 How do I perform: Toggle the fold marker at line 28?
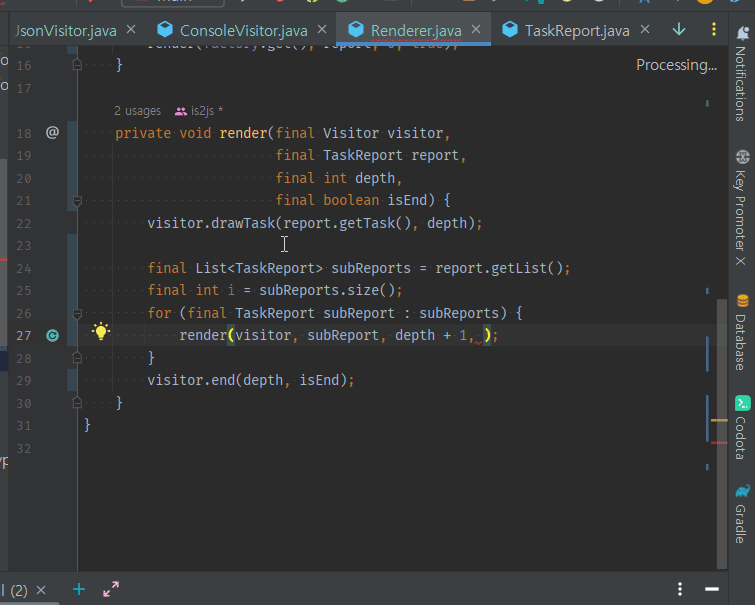pyautogui.click(x=77, y=358)
